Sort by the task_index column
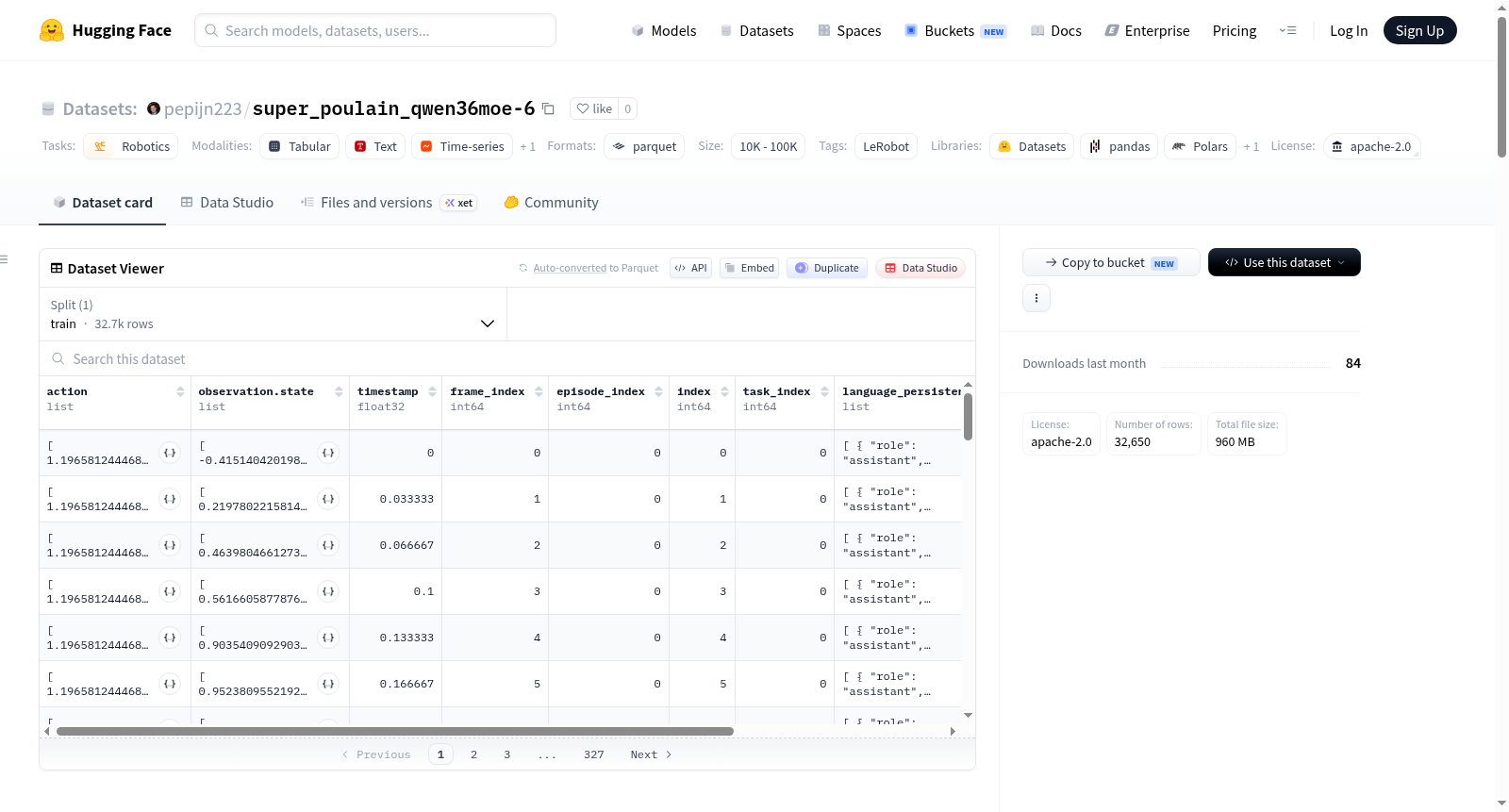Image resolution: width=1509 pixels, height=812 pixels. pos(824,391)
